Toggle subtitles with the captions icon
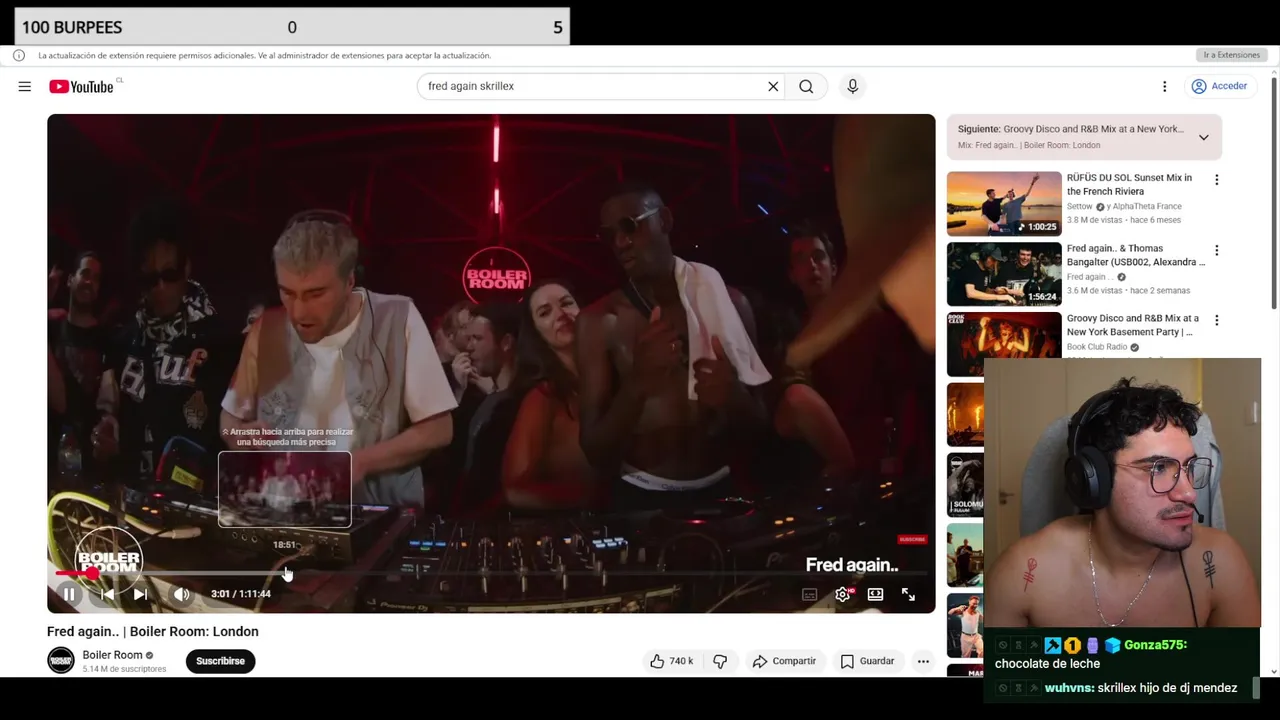 pos(809,595)
